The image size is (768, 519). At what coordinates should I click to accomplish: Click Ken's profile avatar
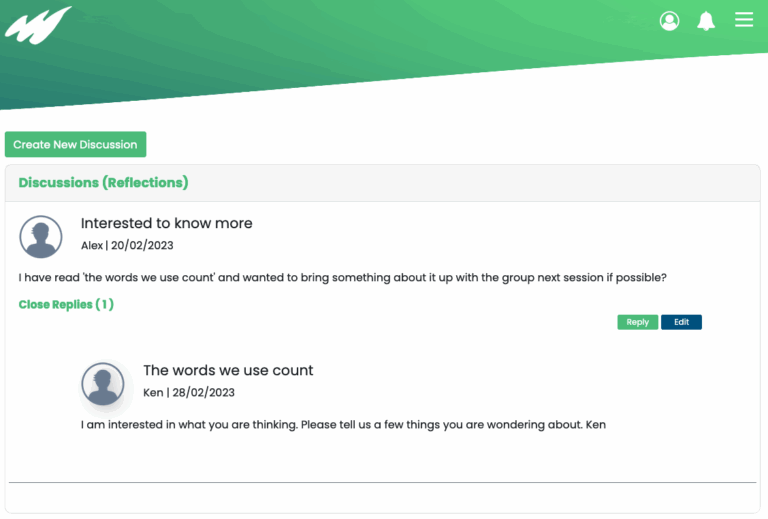point(103,384)
